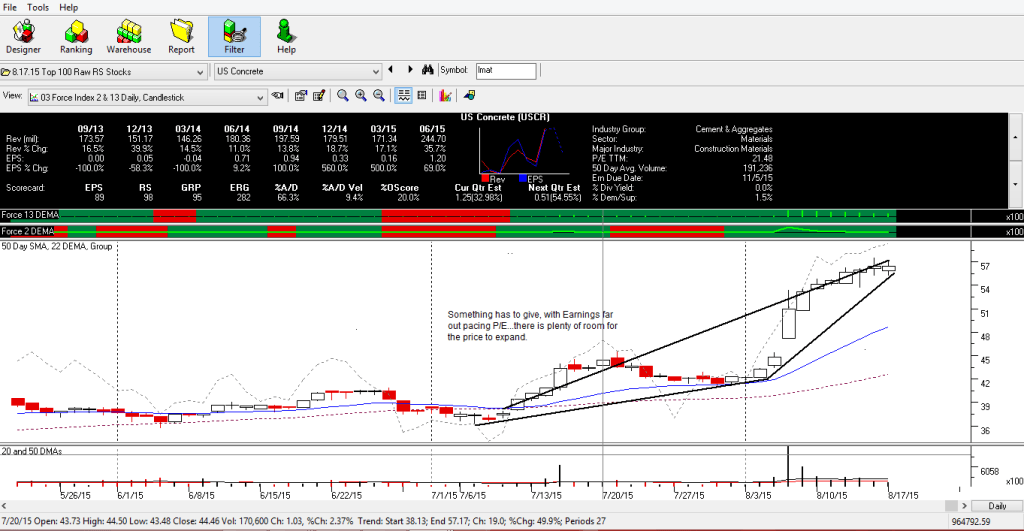
Task: Go to previous stock with left arrow
Action: 391,69
